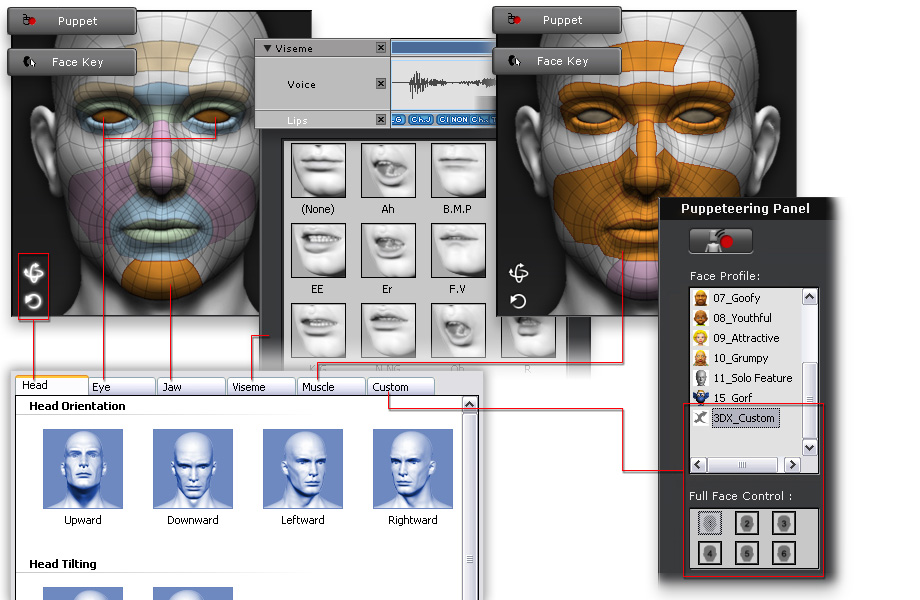Close the Voice track
This screenshot has width=920, height=600.
click(x=381, y=84)
